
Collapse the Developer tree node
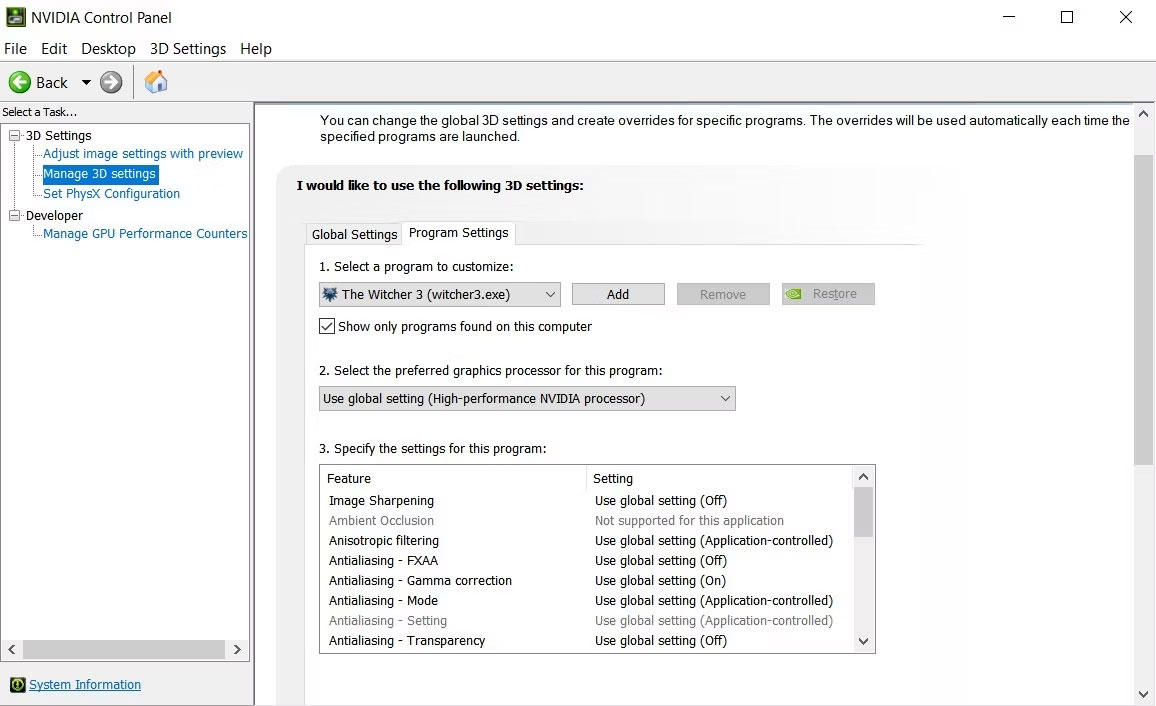click(14, 215)
